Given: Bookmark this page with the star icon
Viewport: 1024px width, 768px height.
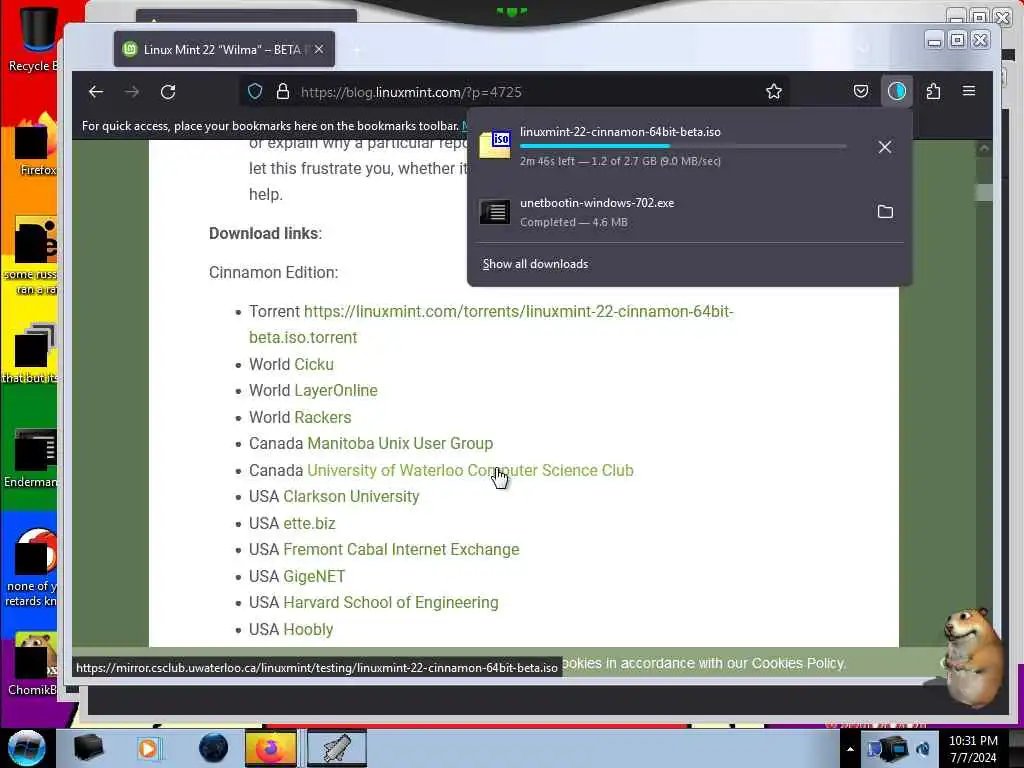Looking at the screenshot, I should (x=774, y=91).
